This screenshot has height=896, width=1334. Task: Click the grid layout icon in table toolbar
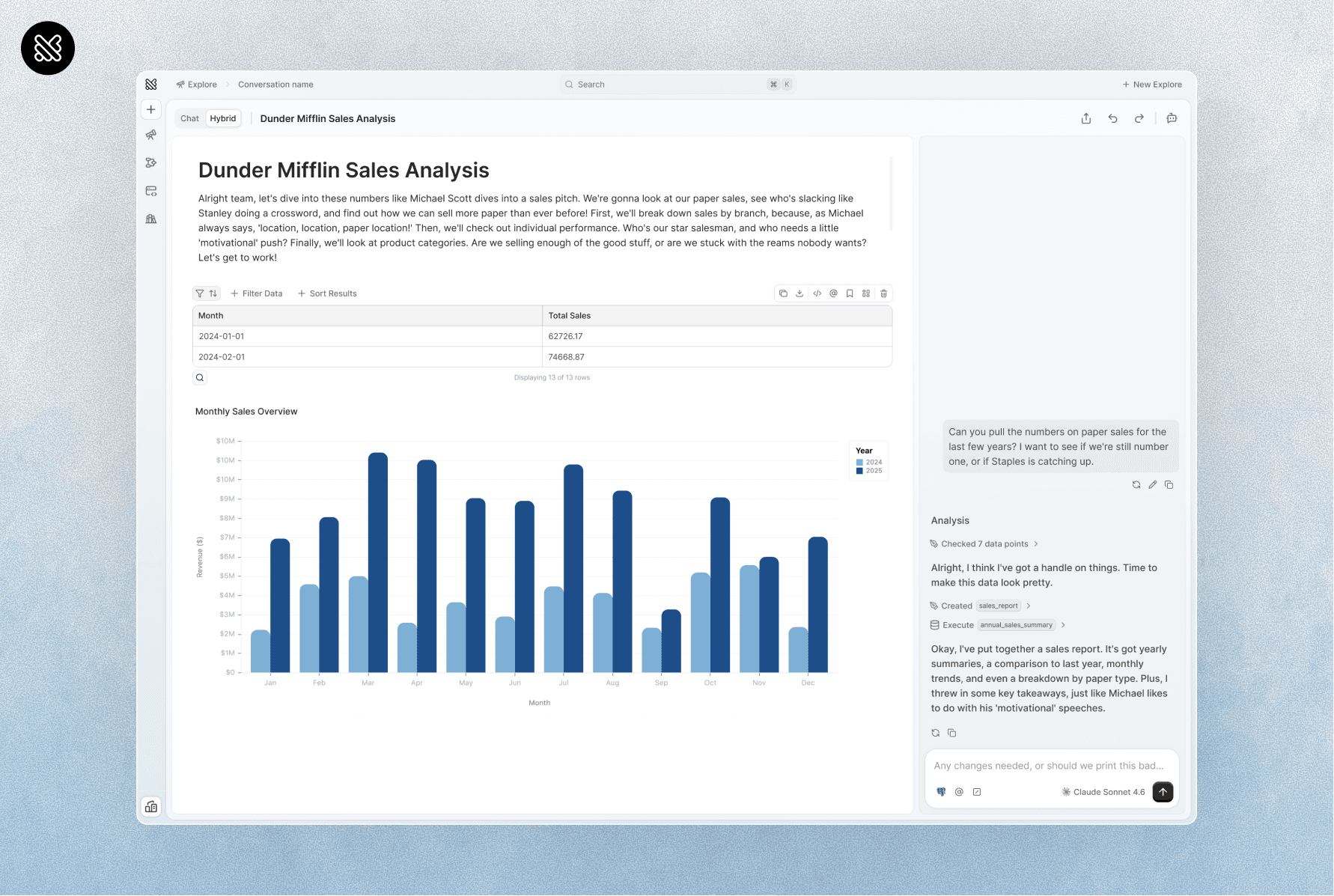(x=866, y=293)
